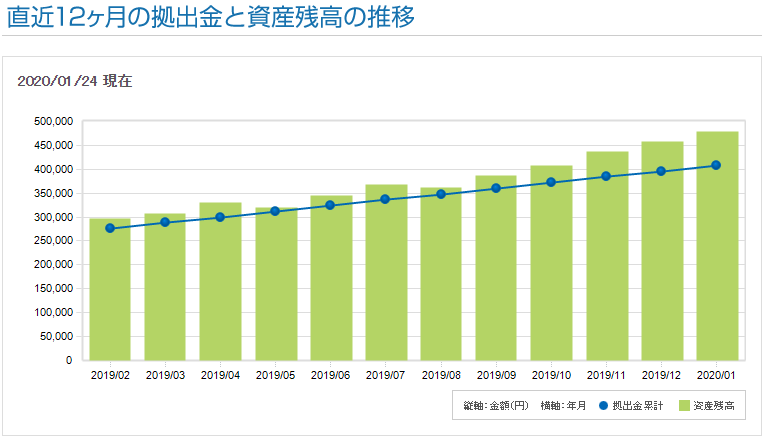
Task: Click the 2019/12 x-axis label
Action: click(661, 375)
